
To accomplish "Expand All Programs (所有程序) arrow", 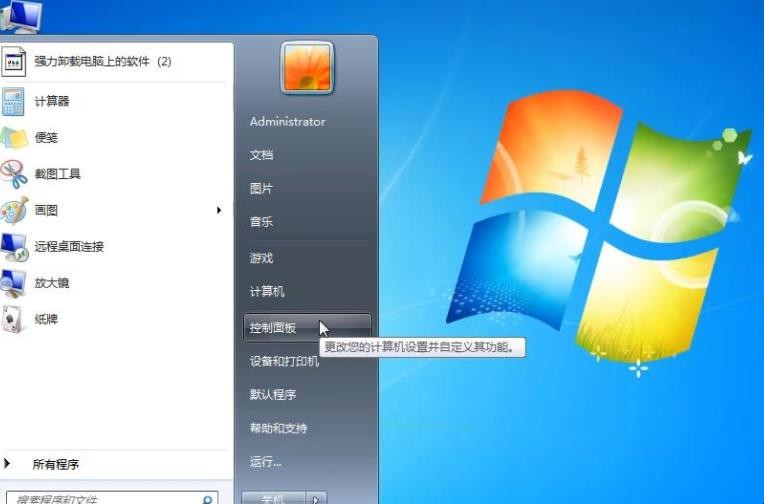I will pos(6,463).
